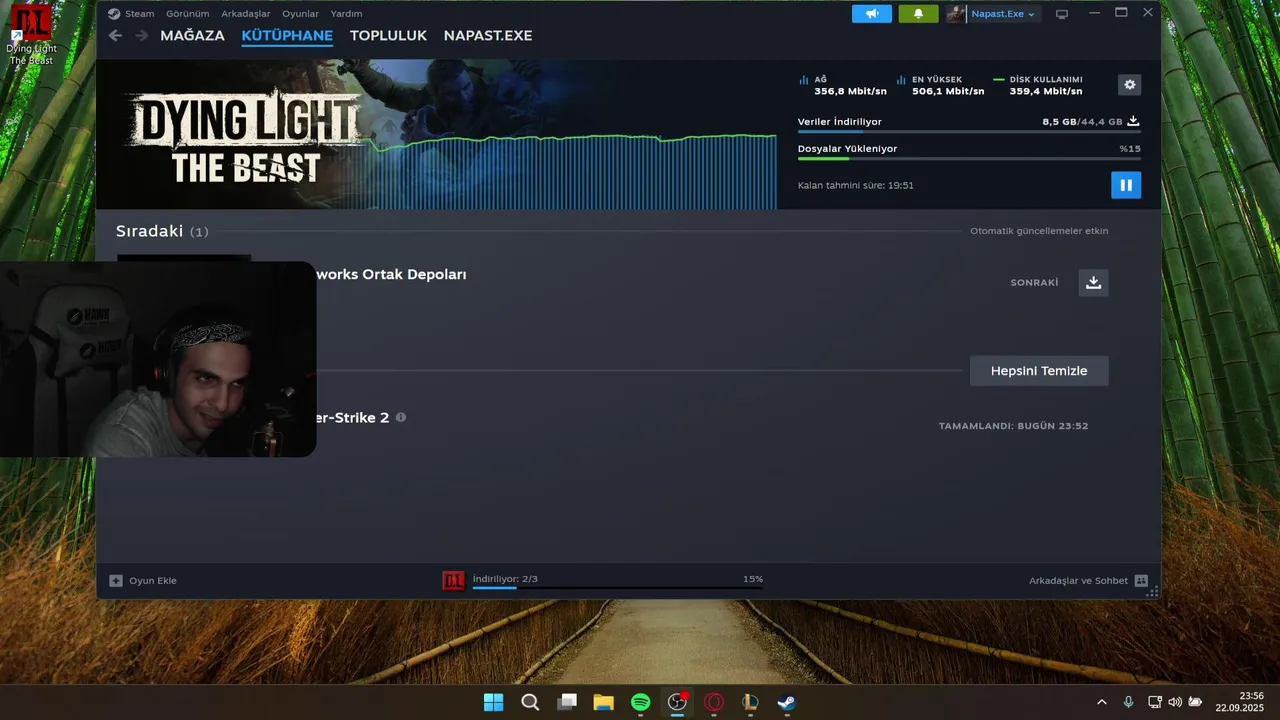
Task: Open League of Legends taskbar icon
Action: point(750,702)
